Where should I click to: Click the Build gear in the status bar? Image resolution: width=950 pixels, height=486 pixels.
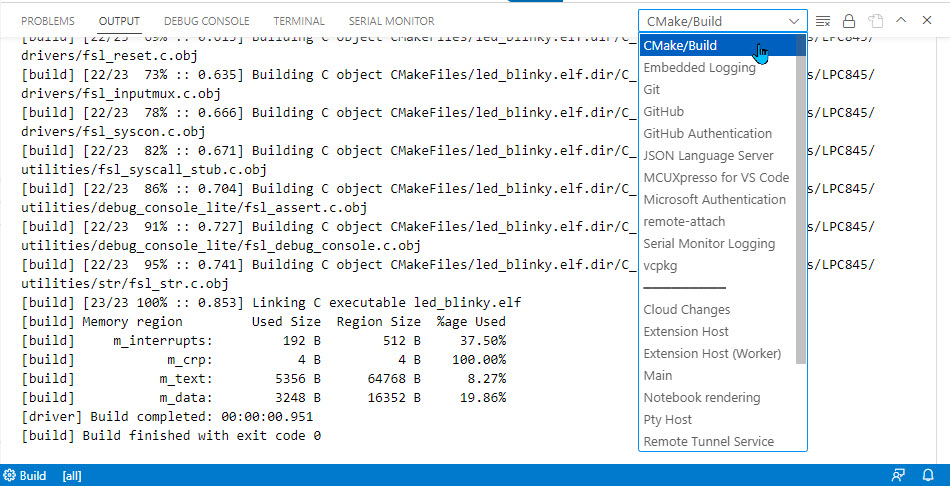(25, 475)
